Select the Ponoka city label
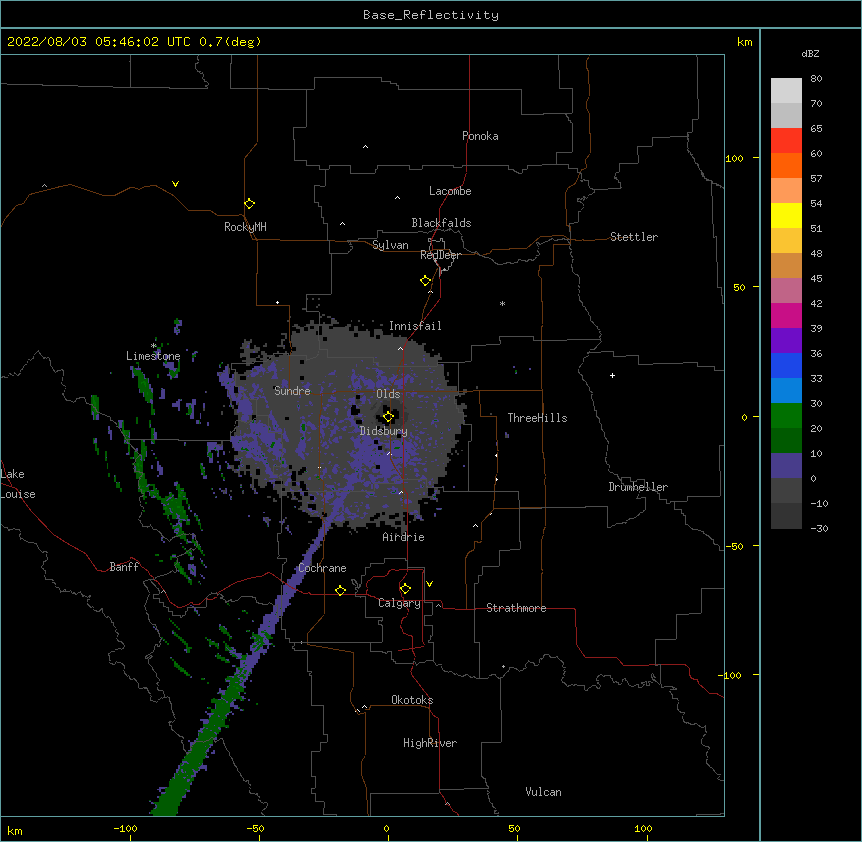862x842 pixels. point(480,136)
